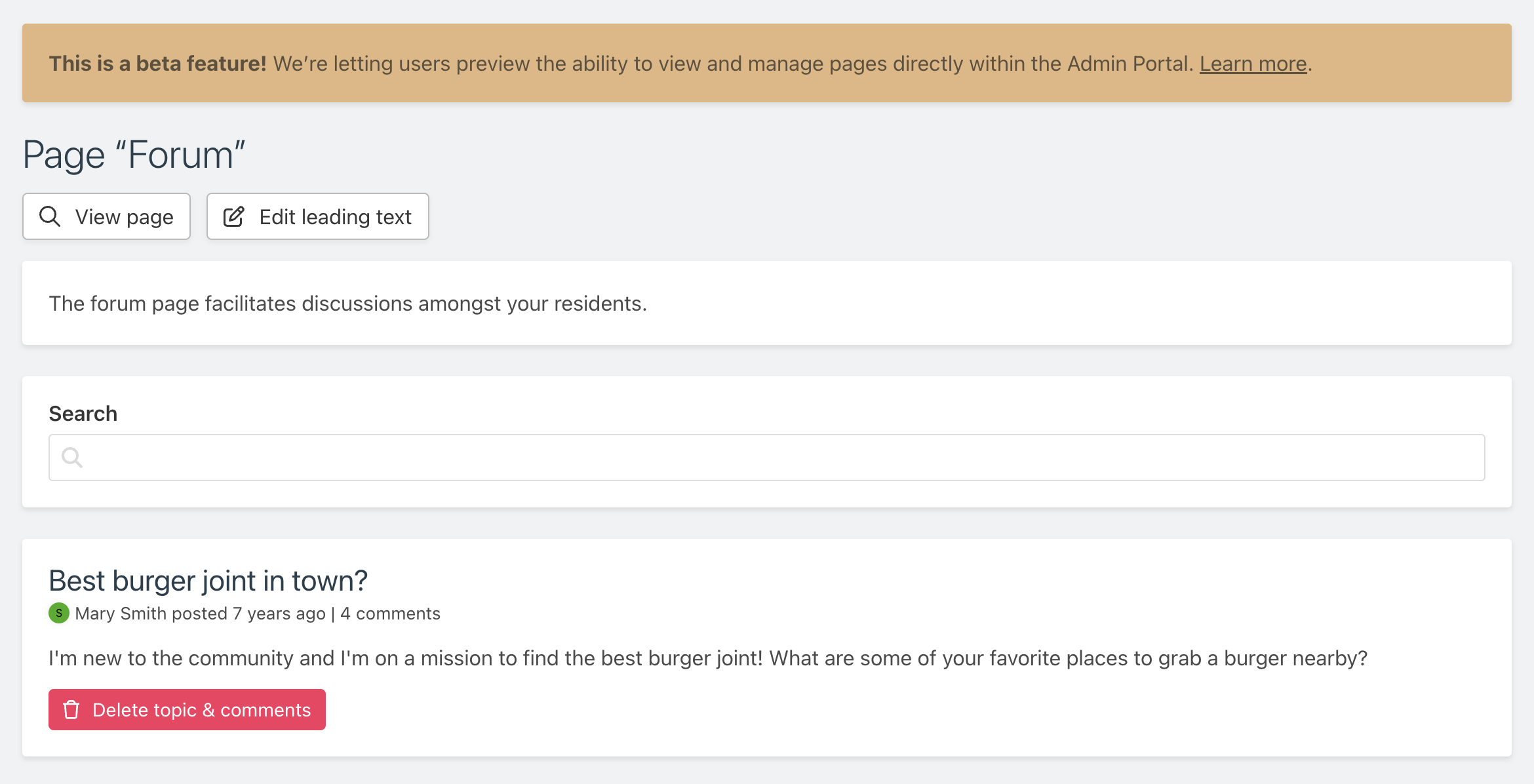Open the View page button

point(106,216)
